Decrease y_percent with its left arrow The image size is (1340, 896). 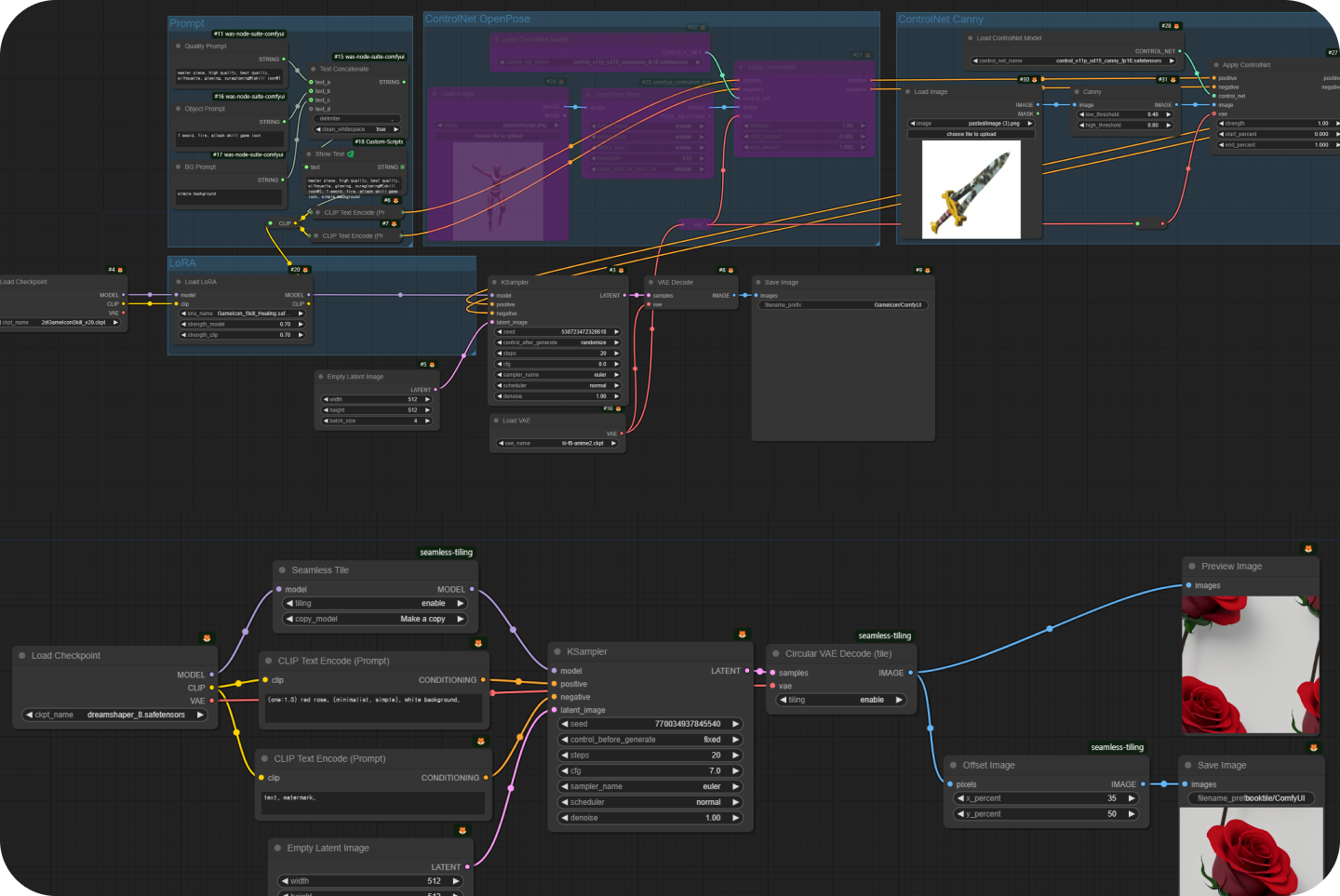960,814
